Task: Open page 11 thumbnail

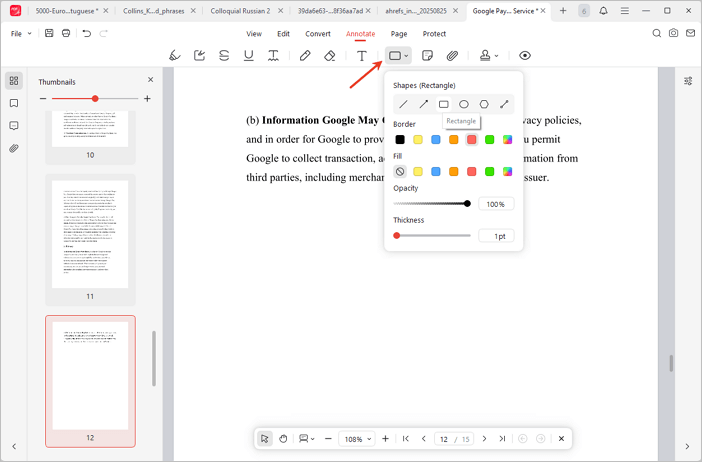Action: point(90,235)
